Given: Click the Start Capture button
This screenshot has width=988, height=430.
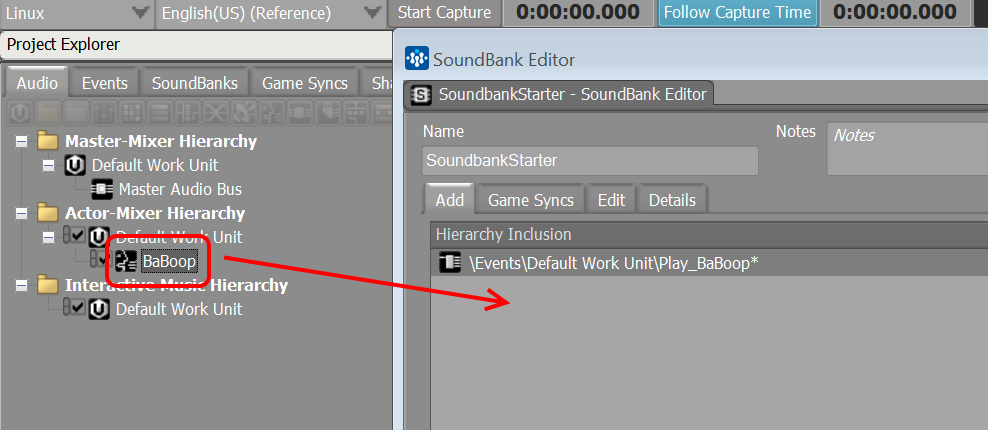Looking at the screenshot, I should (x=444, y=13).
